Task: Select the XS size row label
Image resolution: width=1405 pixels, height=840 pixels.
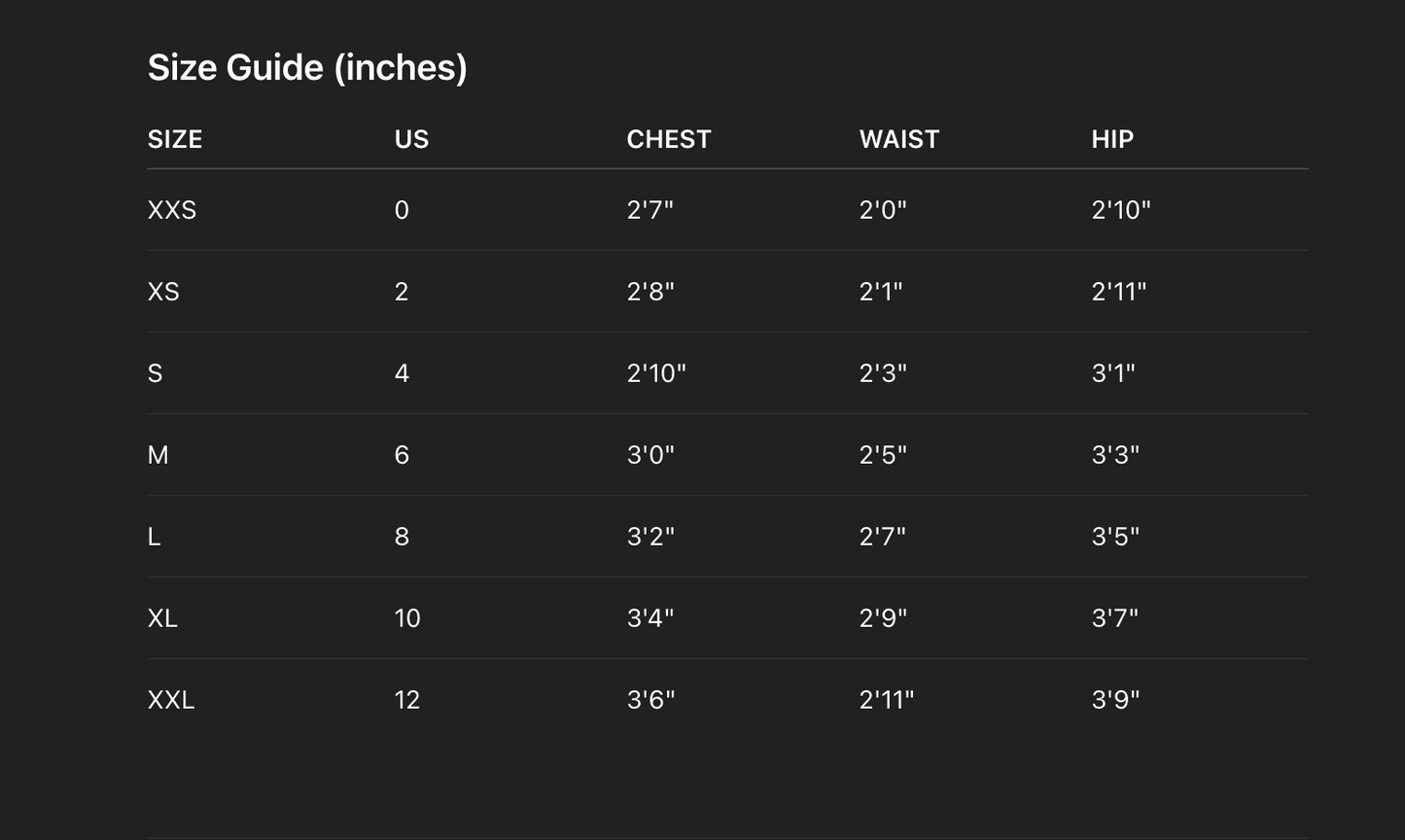Action: pyautogui.click(x=163, y=292)
